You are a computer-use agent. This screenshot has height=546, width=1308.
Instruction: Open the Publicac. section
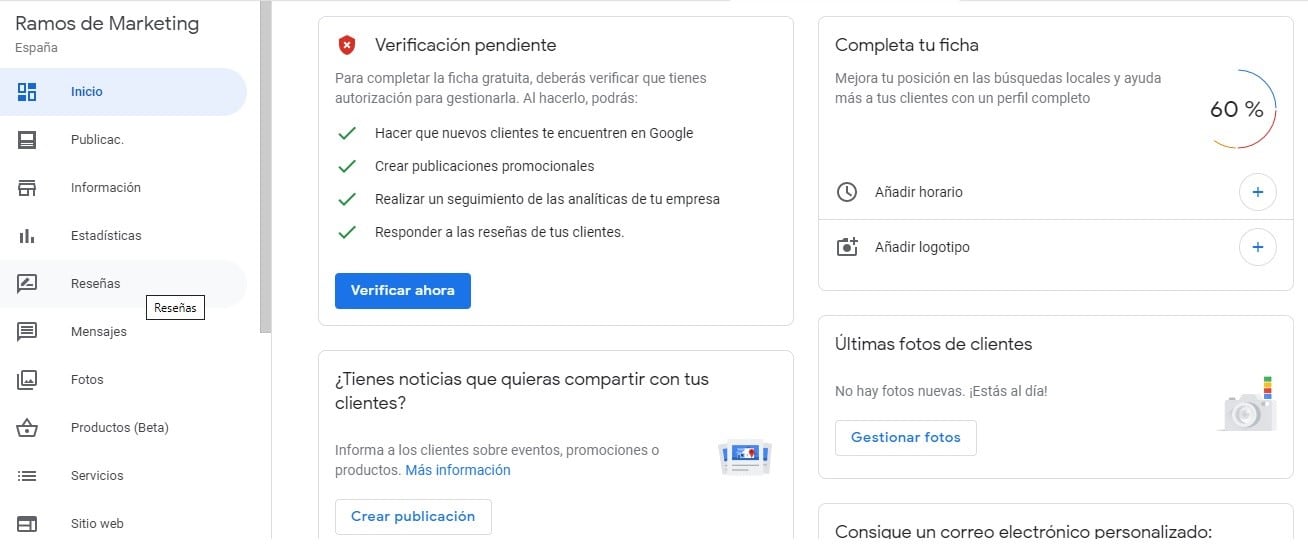(123, 140)
